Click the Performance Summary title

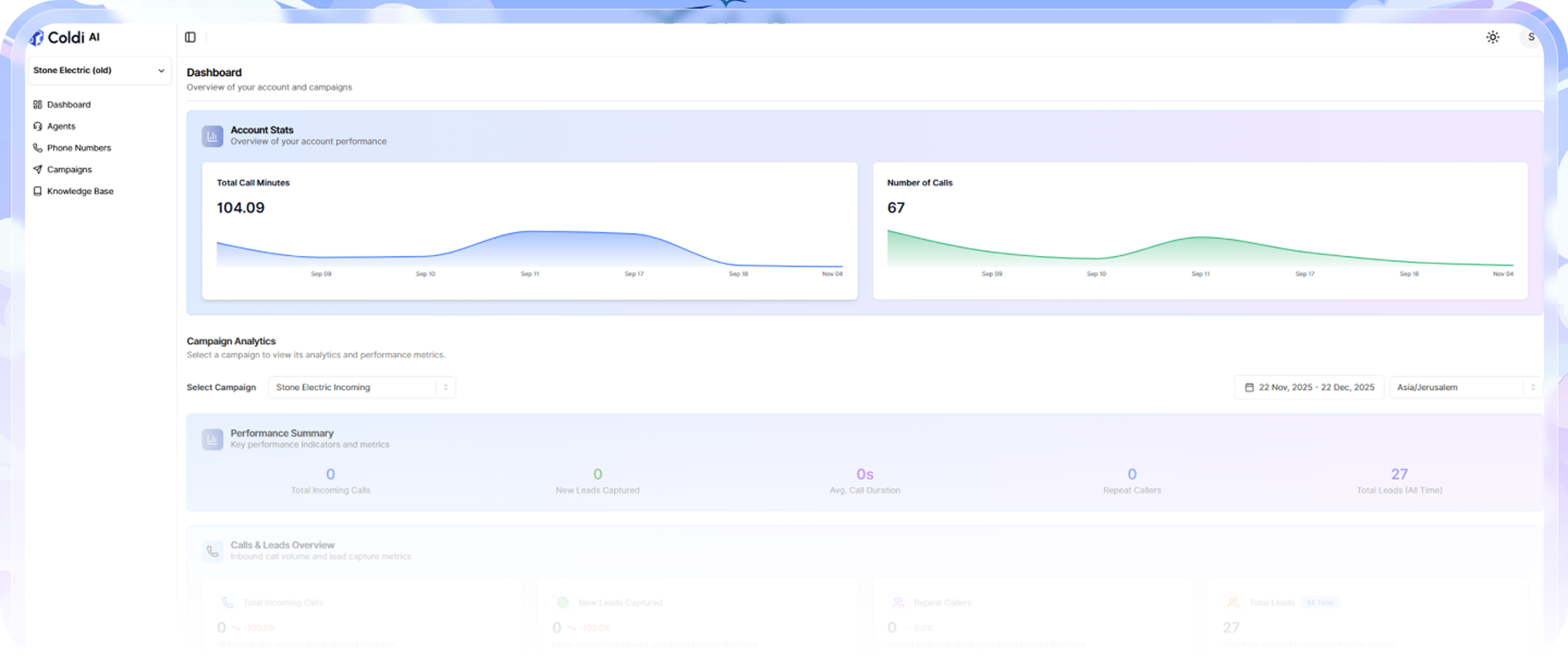282,433
